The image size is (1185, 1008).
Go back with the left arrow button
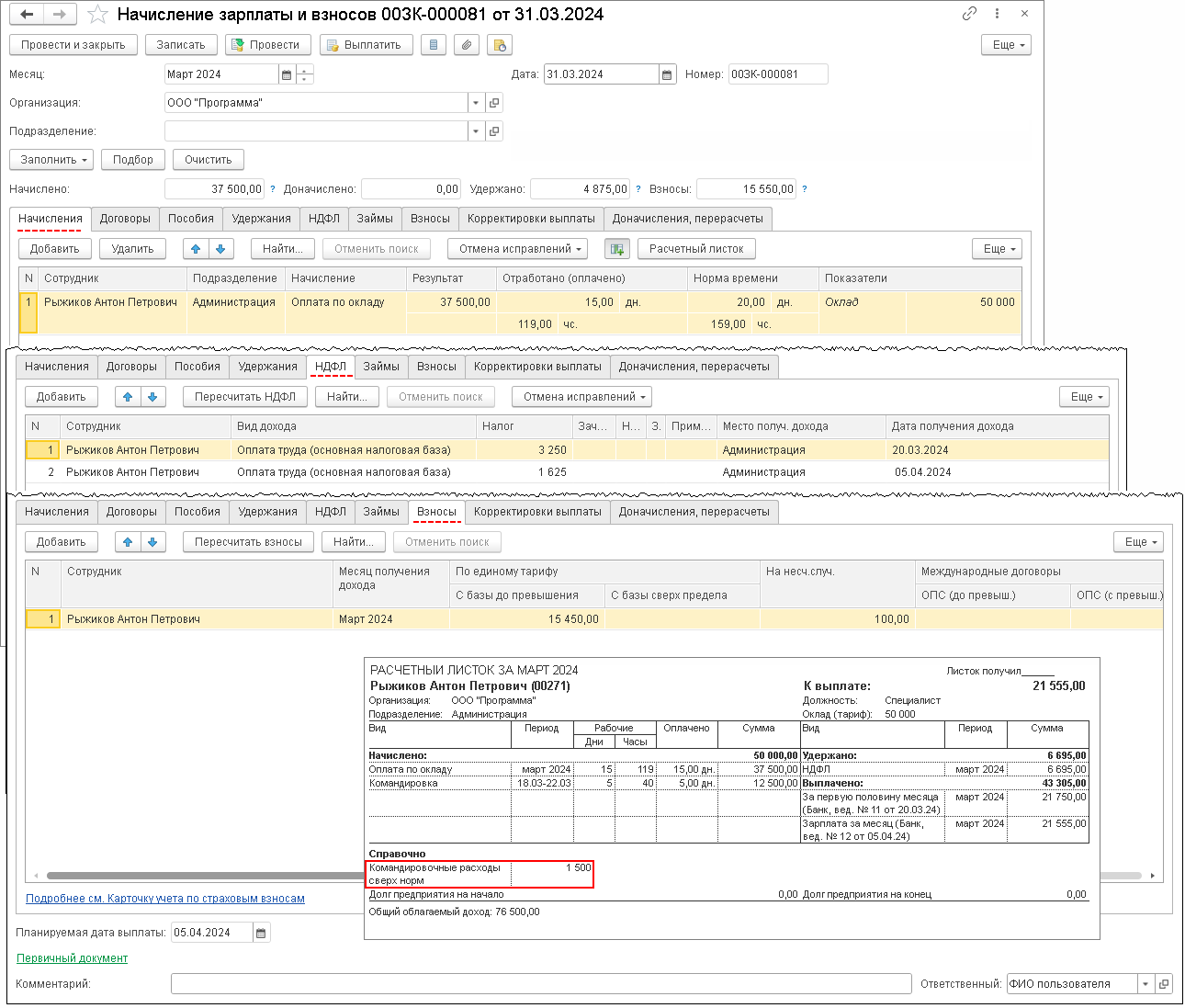[27, 15]
